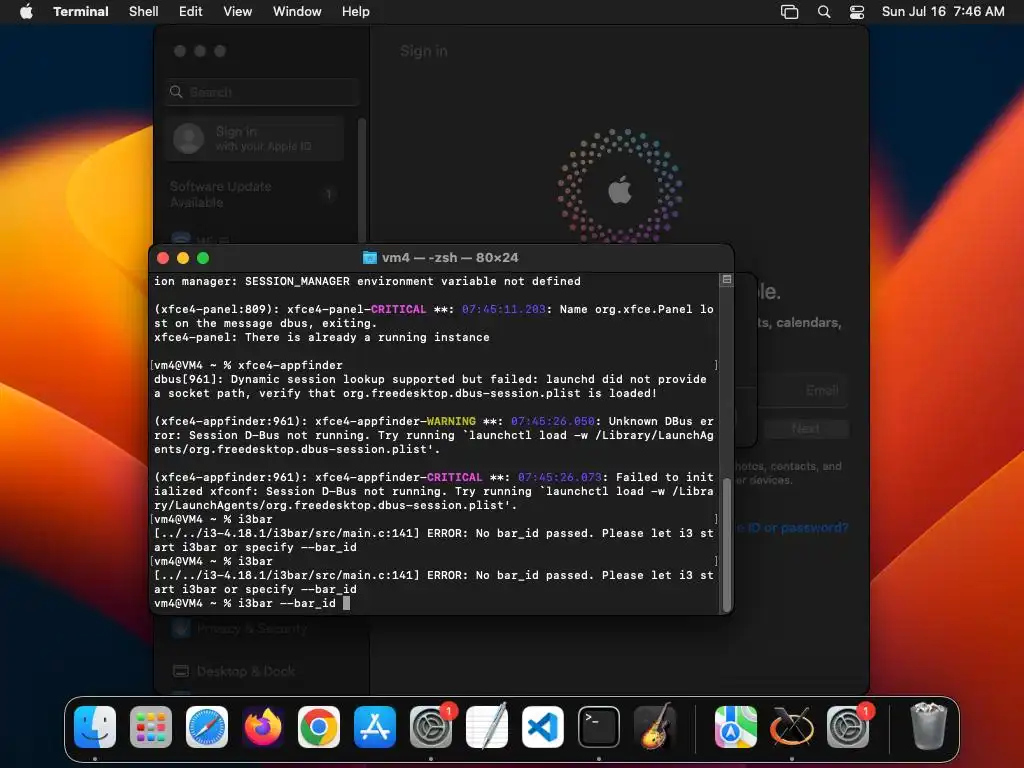Image resolution: width=1024 pixels, height=768 pixels.
Task: Open the Edit menu
Action: tap(191, 12)
